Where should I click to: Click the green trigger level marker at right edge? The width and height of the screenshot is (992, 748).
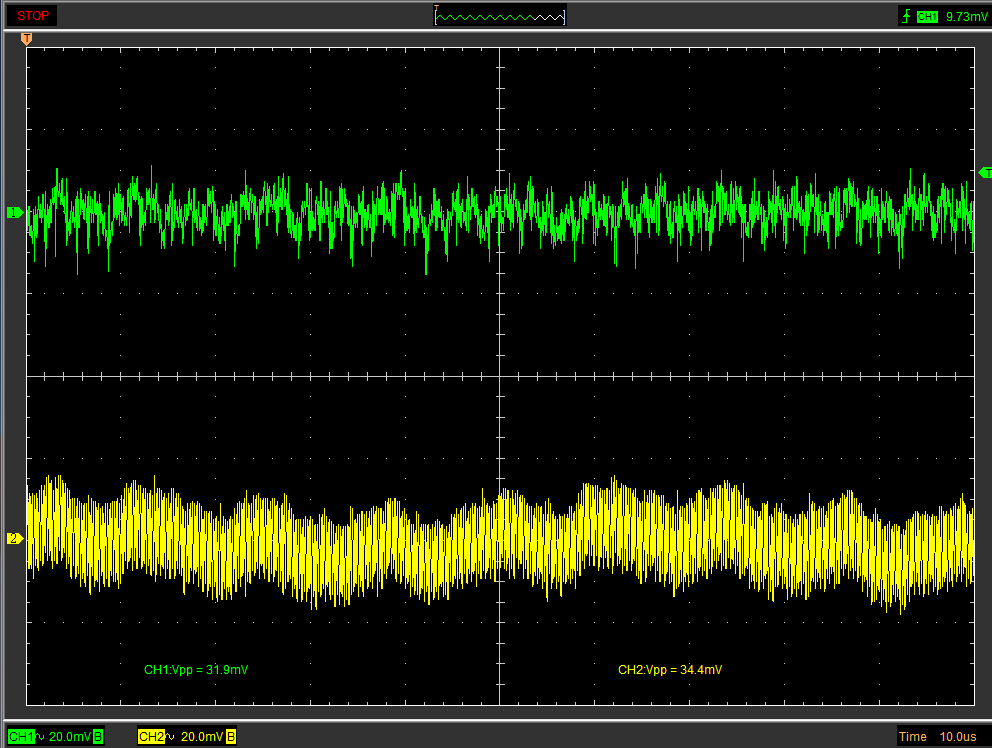(x=984, y=173)
